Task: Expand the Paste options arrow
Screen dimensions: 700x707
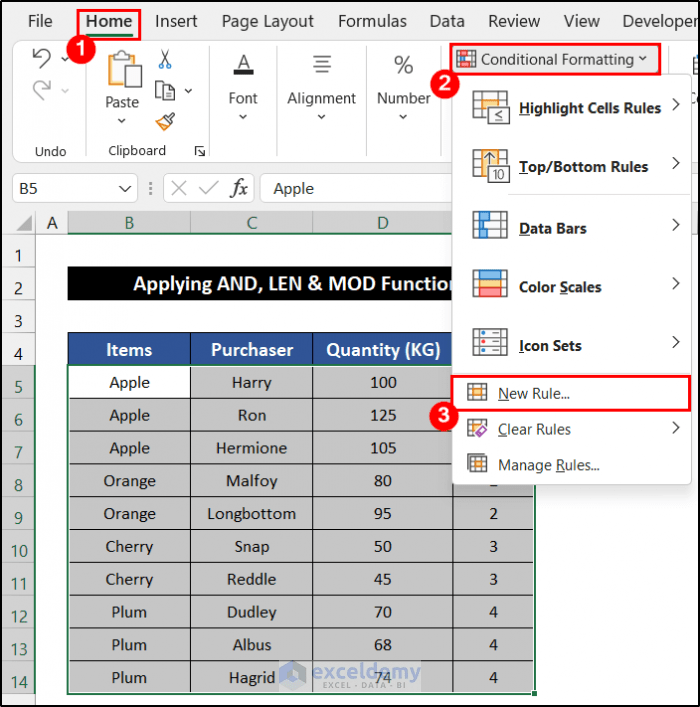Action: (122, 120)
